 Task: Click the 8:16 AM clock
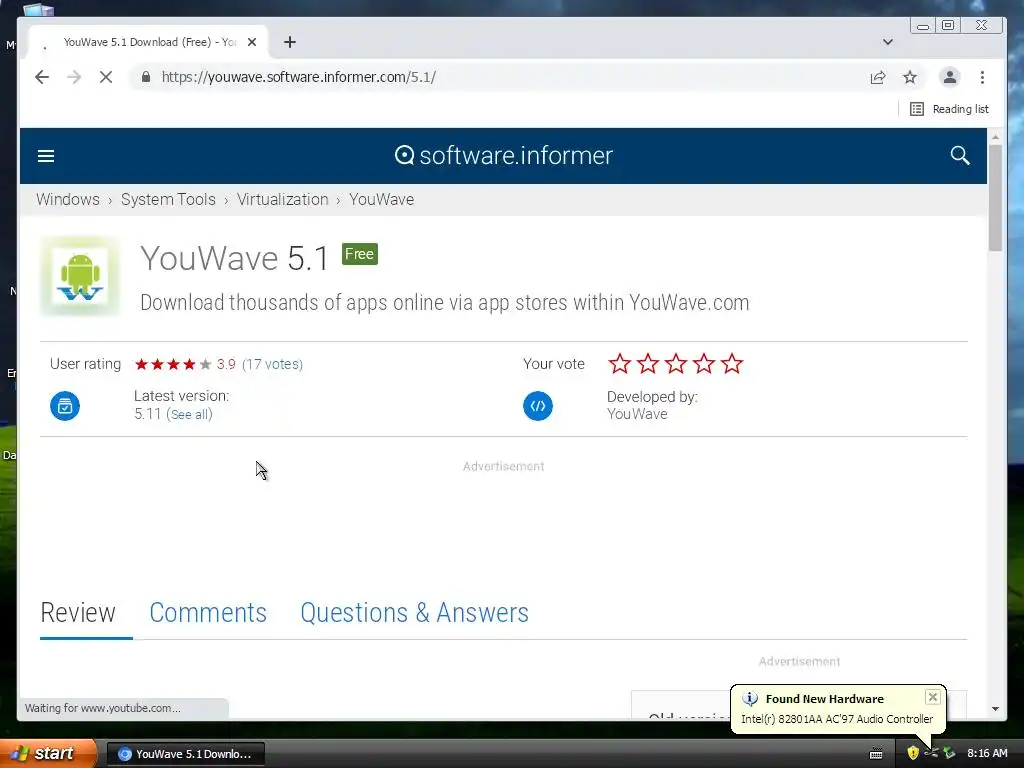pos(987,753)
